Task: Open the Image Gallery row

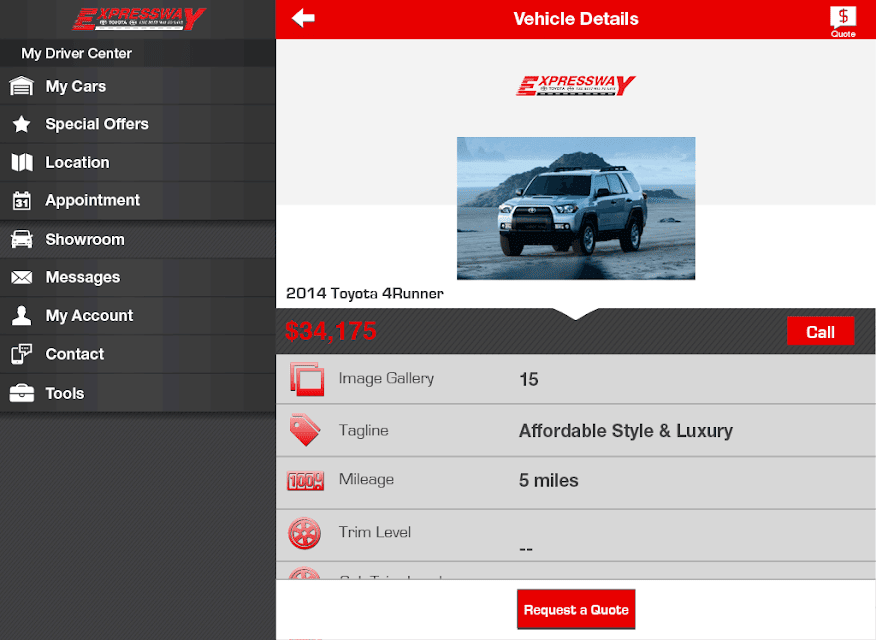Action: [x=575, y=379]
